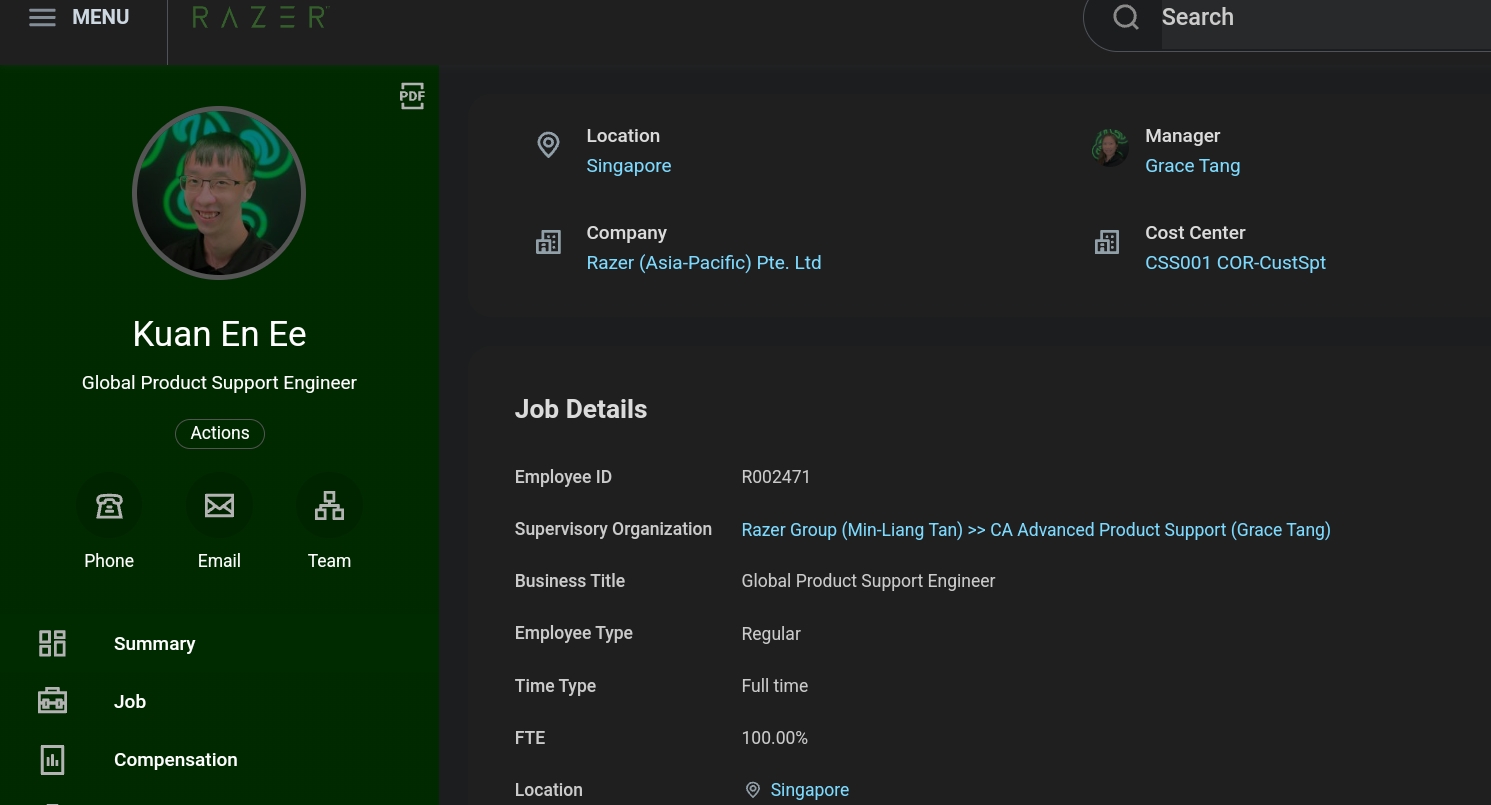Click the building icon beside Cost Center
1491x805 pixels.
coord(1107,242)
